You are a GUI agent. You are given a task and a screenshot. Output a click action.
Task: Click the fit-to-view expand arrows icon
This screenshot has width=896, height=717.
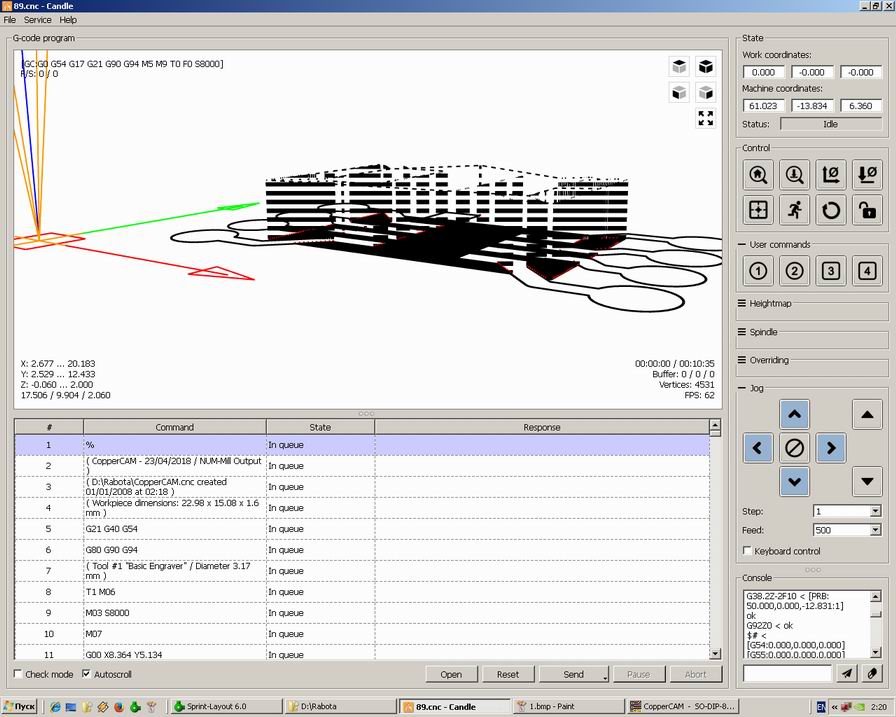(706, 118)
